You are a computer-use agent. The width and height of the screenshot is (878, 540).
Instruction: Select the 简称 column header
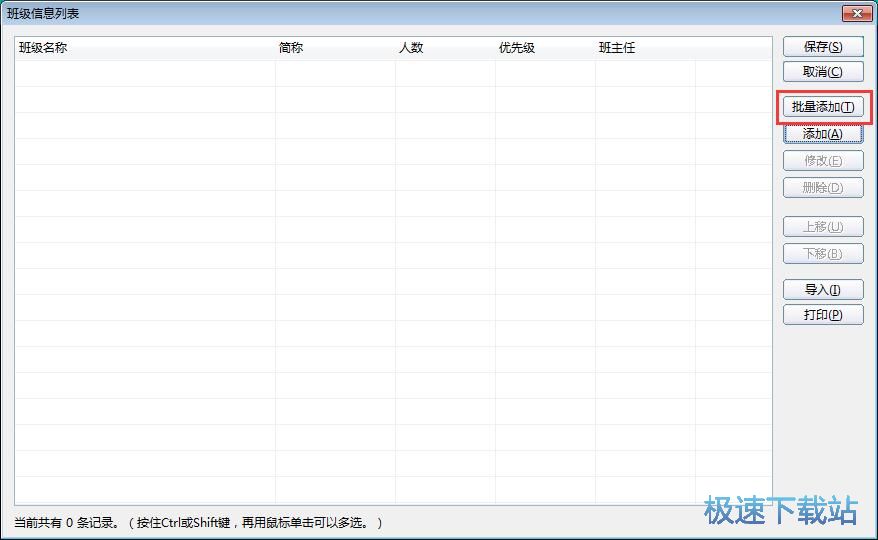pyautogui.click(x=335, y=48)
